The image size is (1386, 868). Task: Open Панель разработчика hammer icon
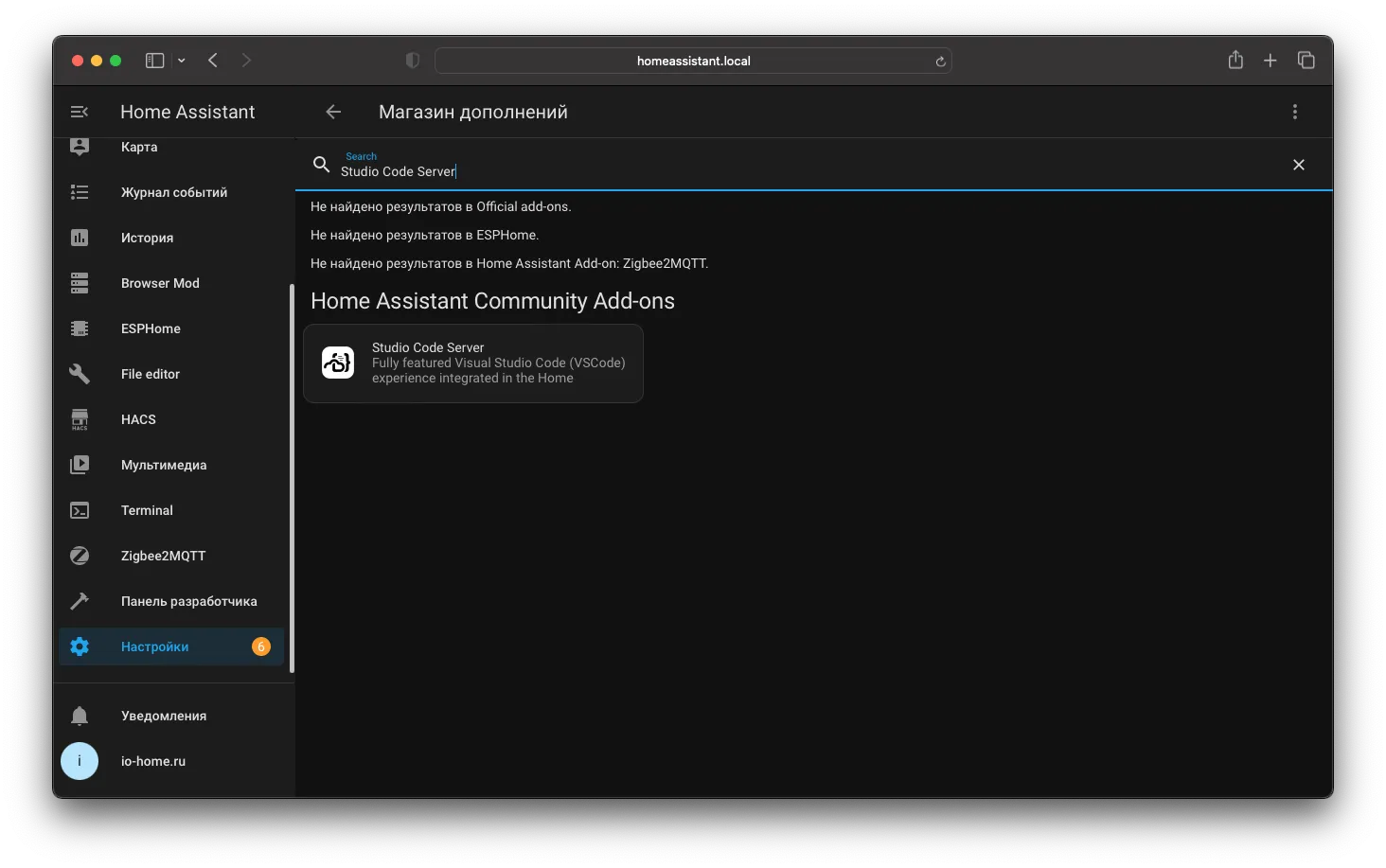coord(80,601)
